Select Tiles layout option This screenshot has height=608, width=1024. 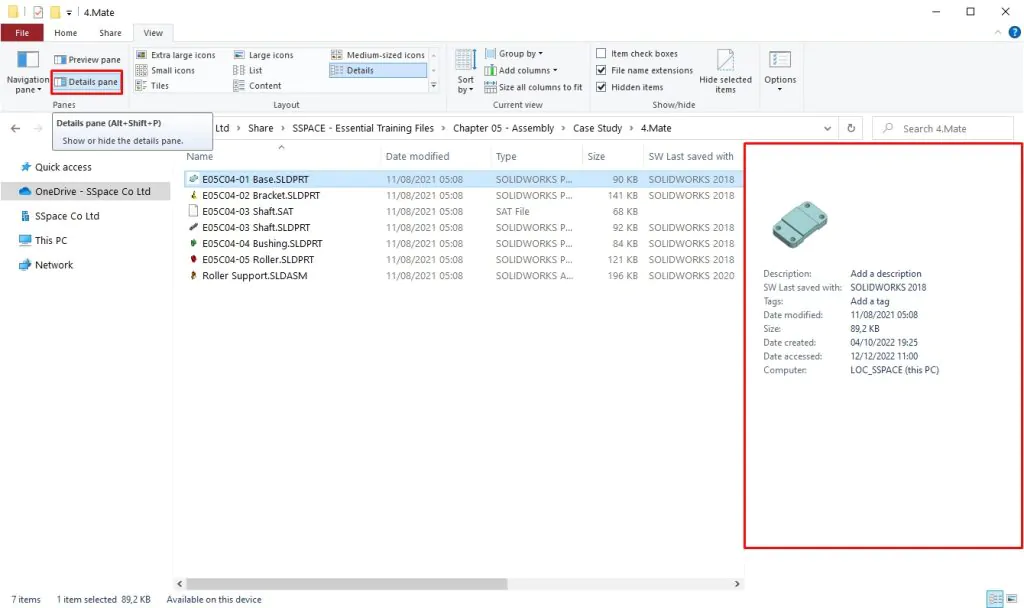click(x=152, y=86)
